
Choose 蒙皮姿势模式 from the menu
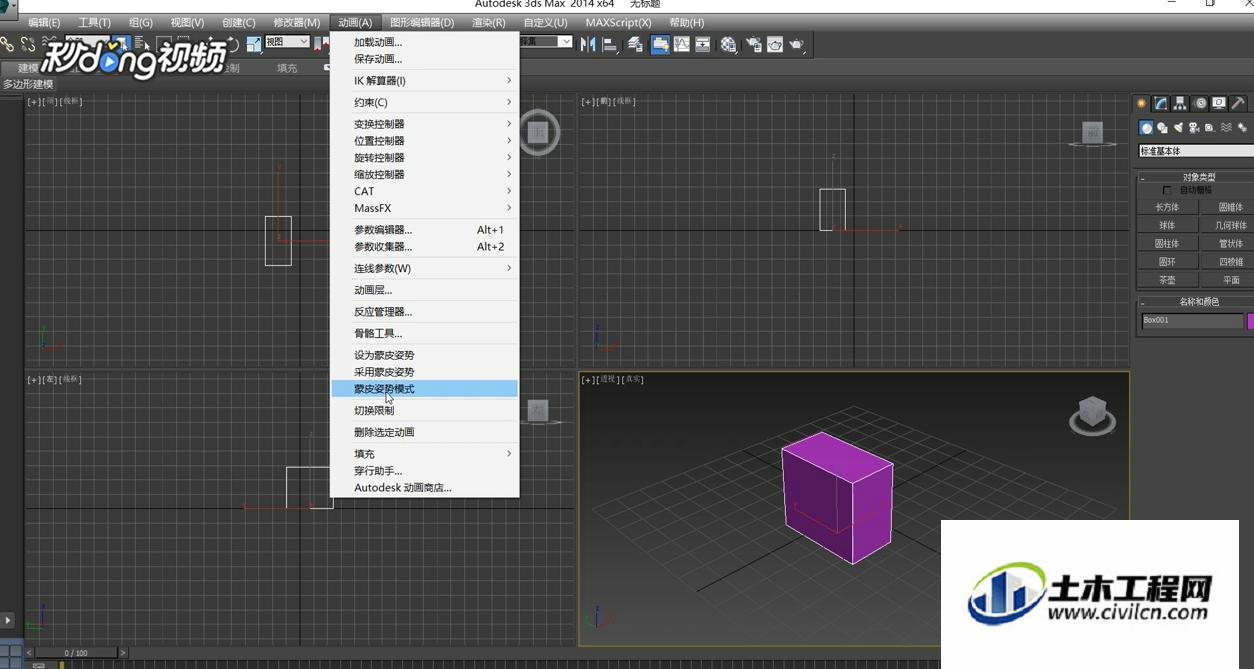(x=425, y=389)
